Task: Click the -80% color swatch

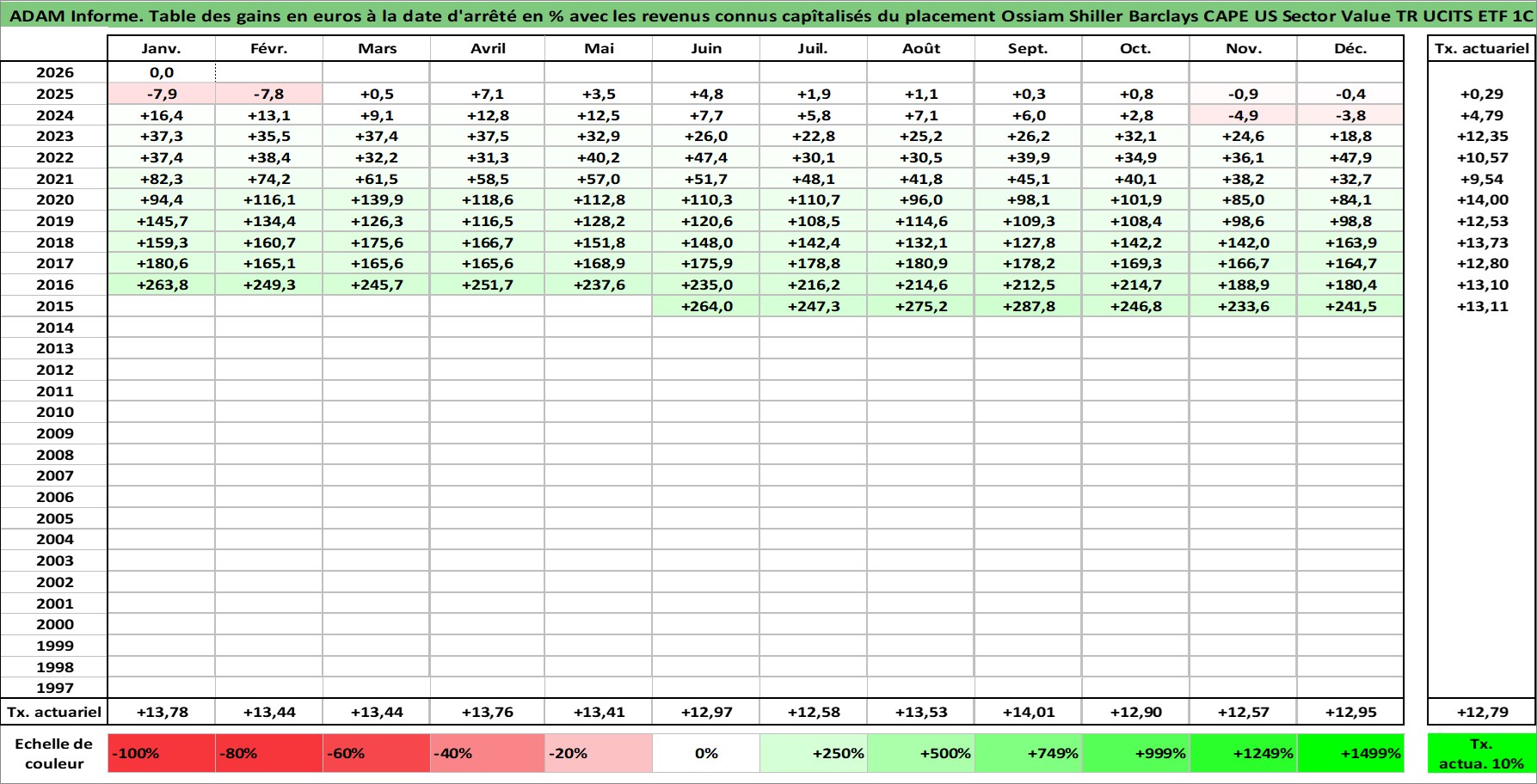Action: [x=269, y=753]
